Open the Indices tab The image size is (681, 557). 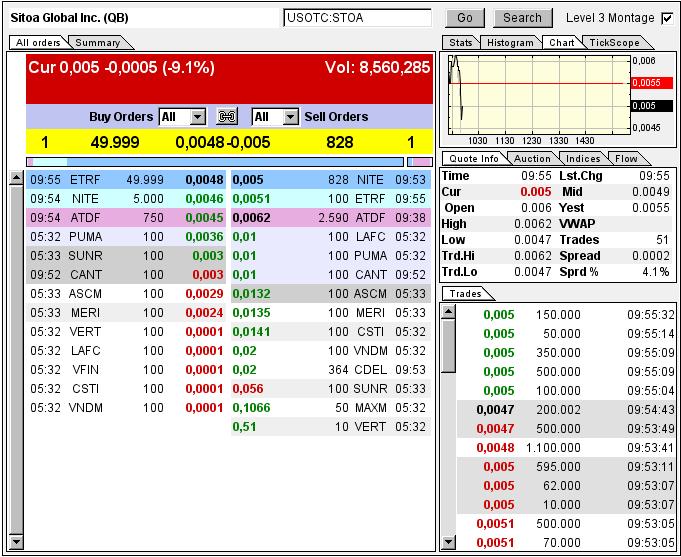point(583,159)
